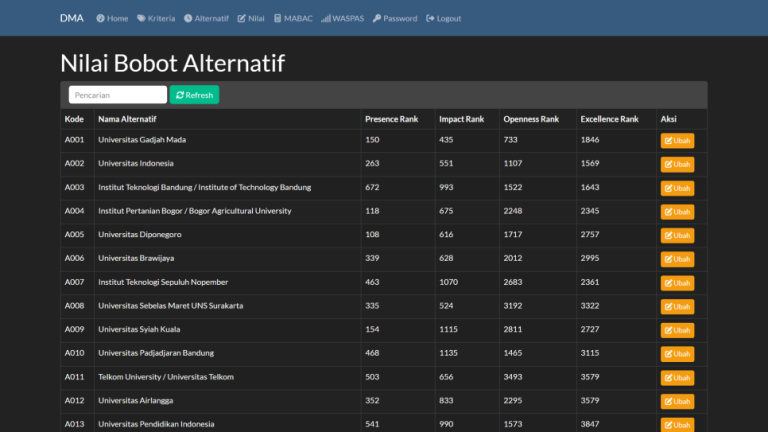Click excellence rank value 2345
The height and width of the screenshot is (432, 768).
click(590, 211)
